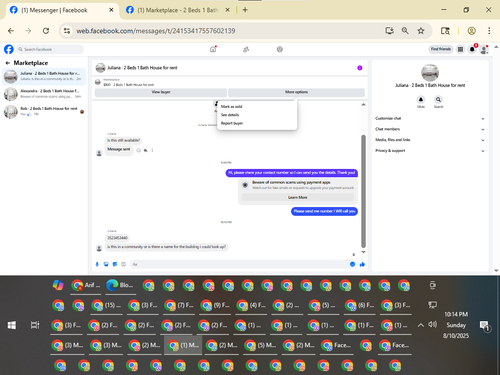Screen dimensions: 500x375
Task: Click the View buyer button
Action: [x=161, y=92]
